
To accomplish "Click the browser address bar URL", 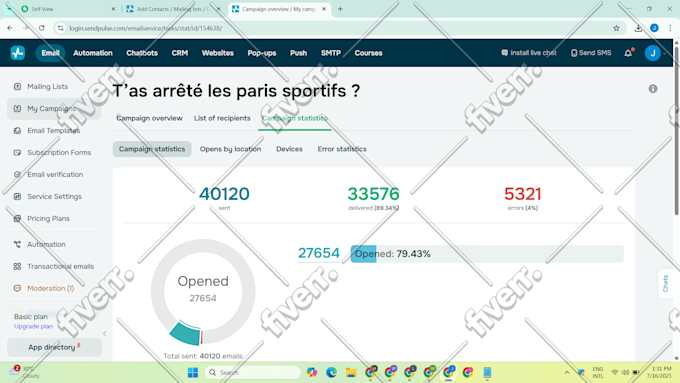I will 146,28.
